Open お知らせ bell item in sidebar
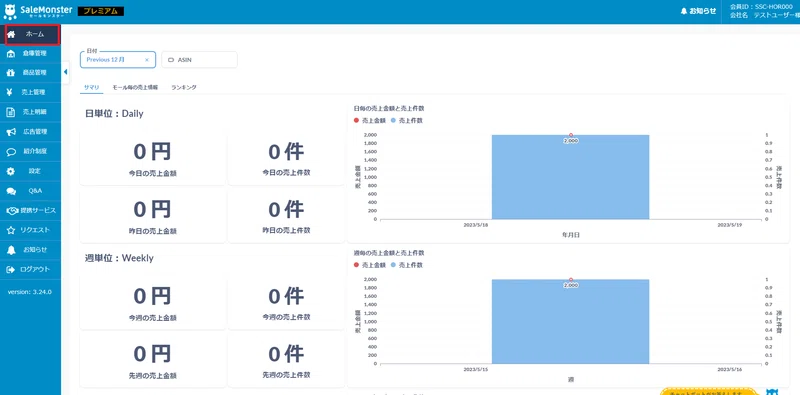 [x=31, y=250]
